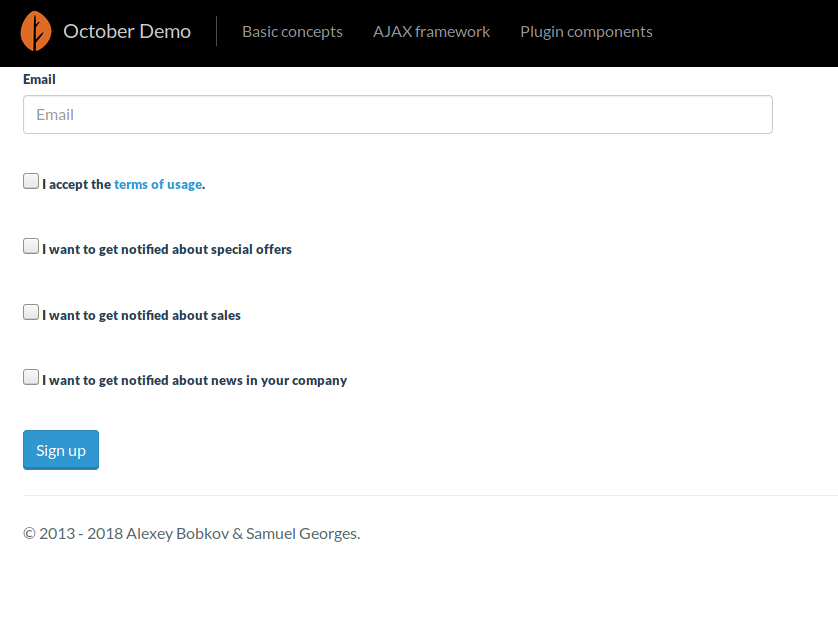
Task: Focus the Email input field
Action: pos(398,114)
